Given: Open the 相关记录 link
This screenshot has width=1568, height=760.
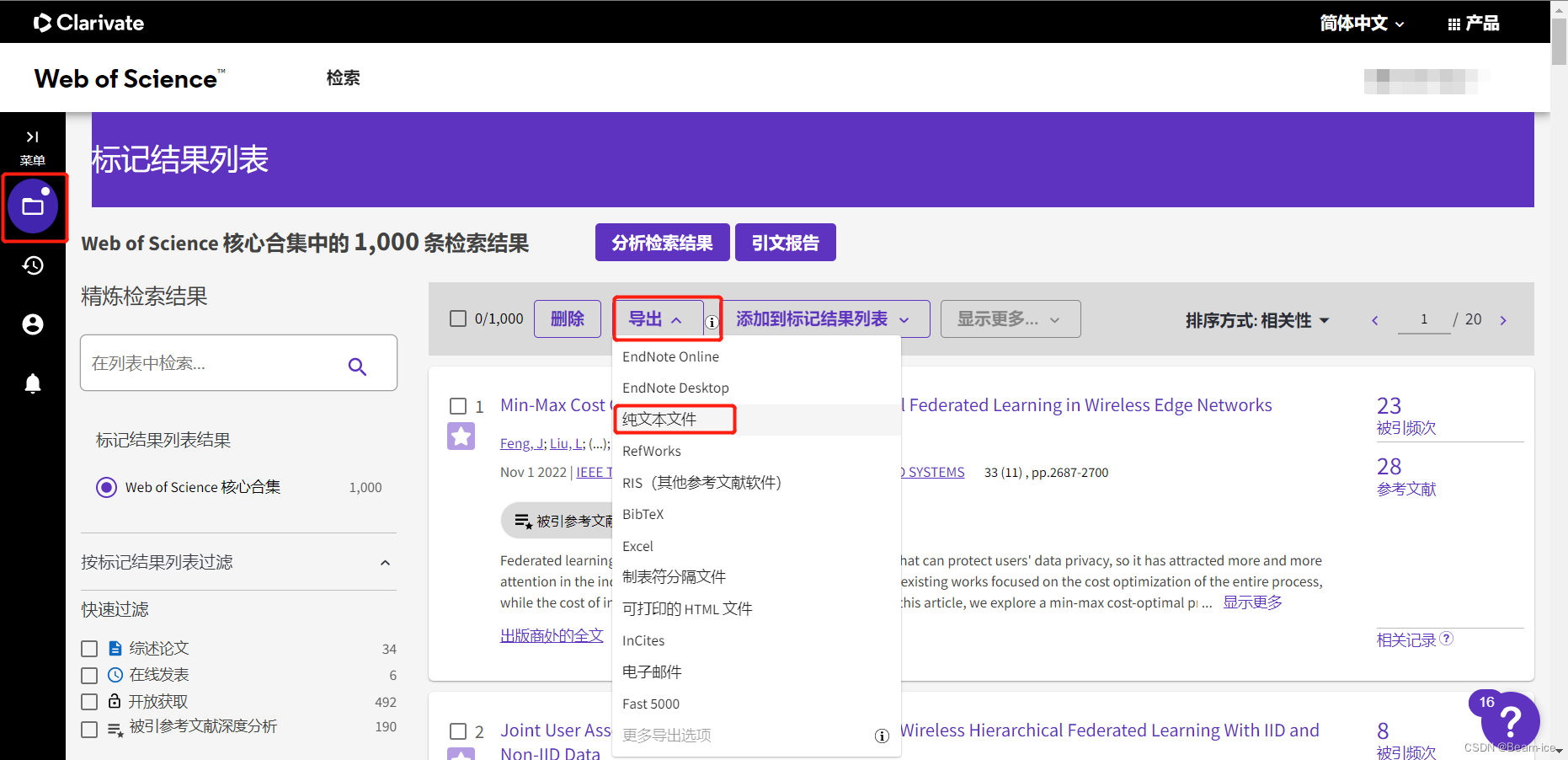Looking at the screenshot, I should point(1406,640).
